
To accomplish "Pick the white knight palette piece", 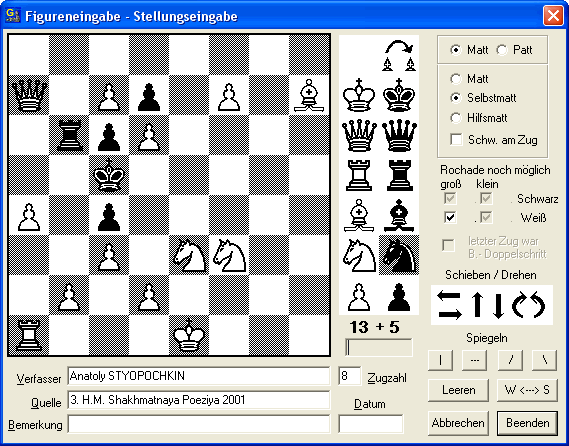I will point(359,255).
